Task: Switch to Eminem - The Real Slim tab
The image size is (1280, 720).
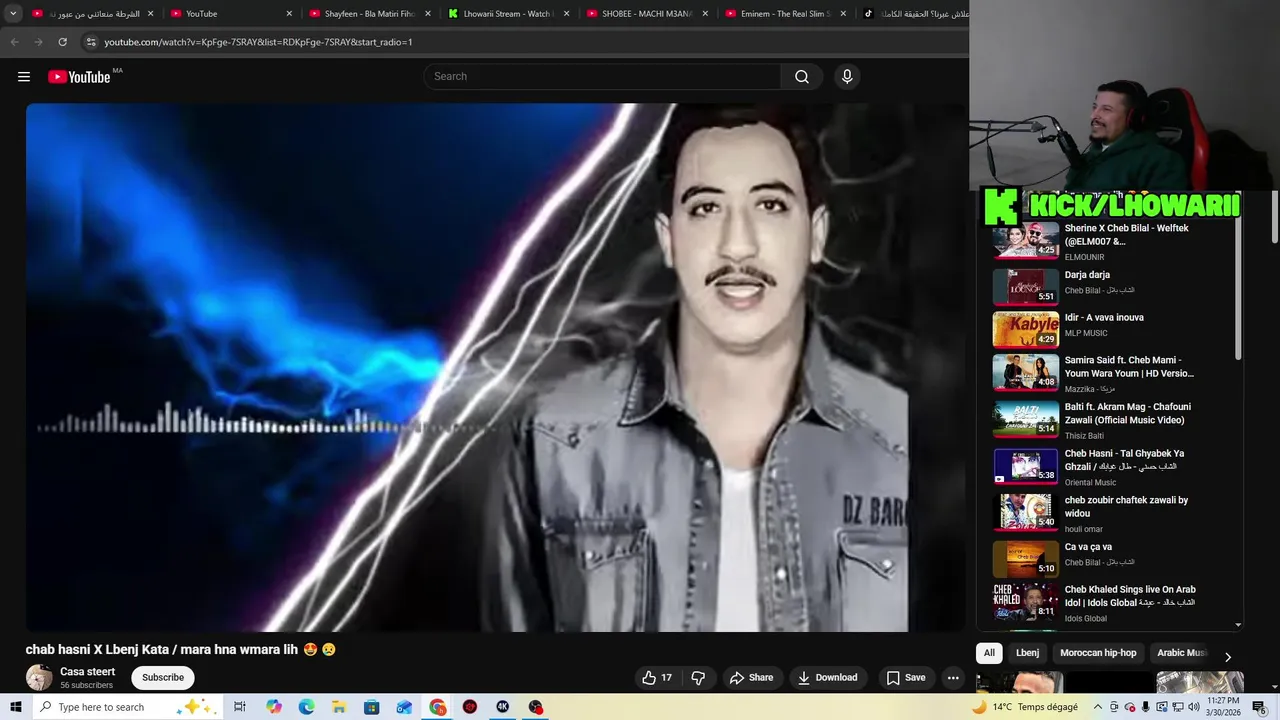Action: click(x=787, y=14)
